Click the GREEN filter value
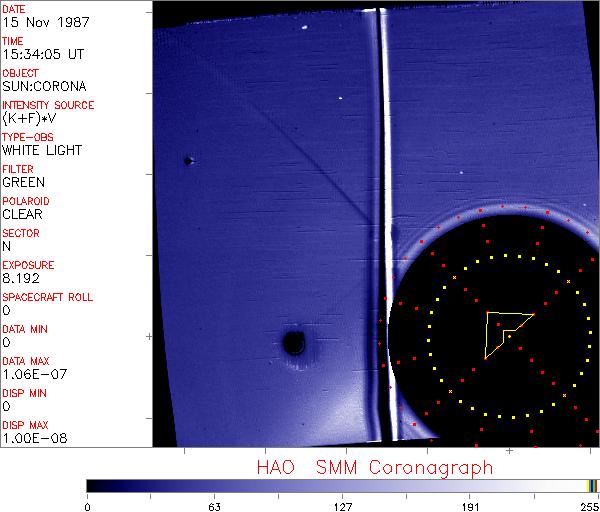 pos(23,183)
